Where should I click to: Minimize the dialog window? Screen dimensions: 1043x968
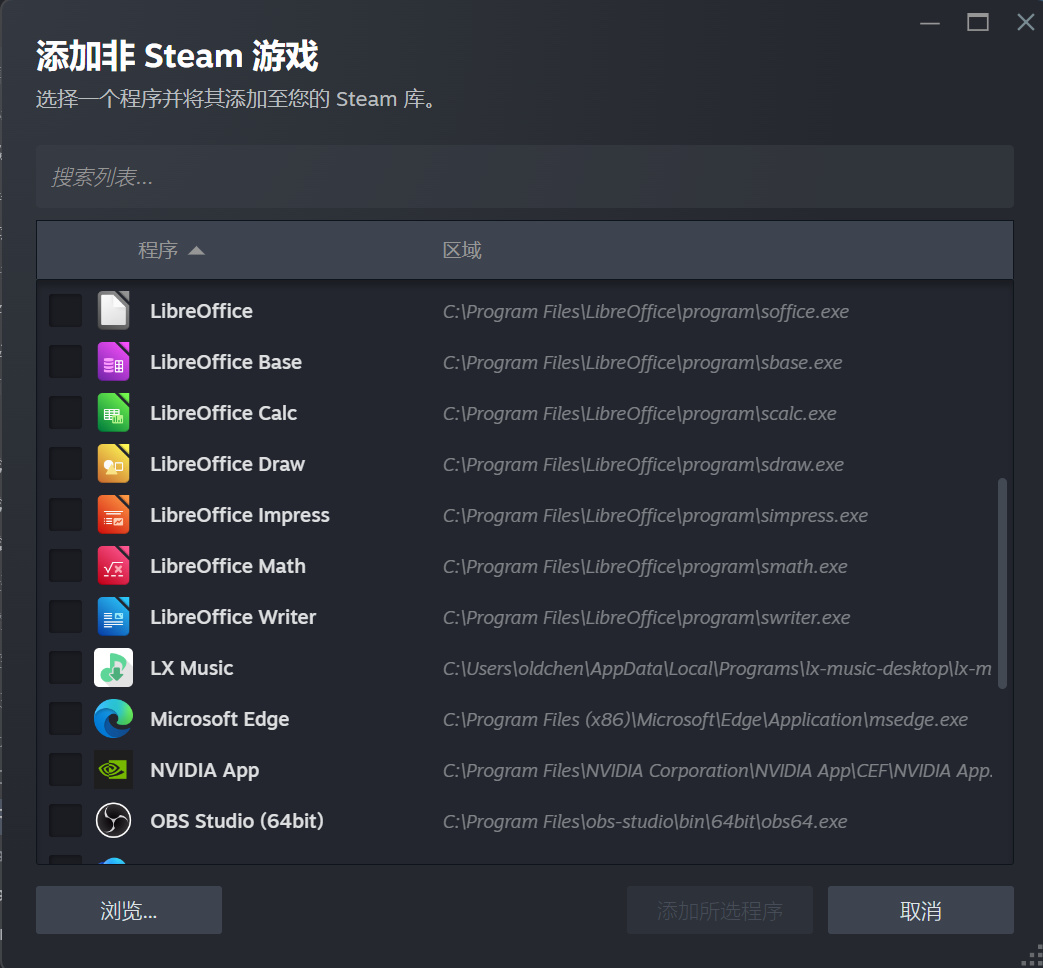pos(929,23)
